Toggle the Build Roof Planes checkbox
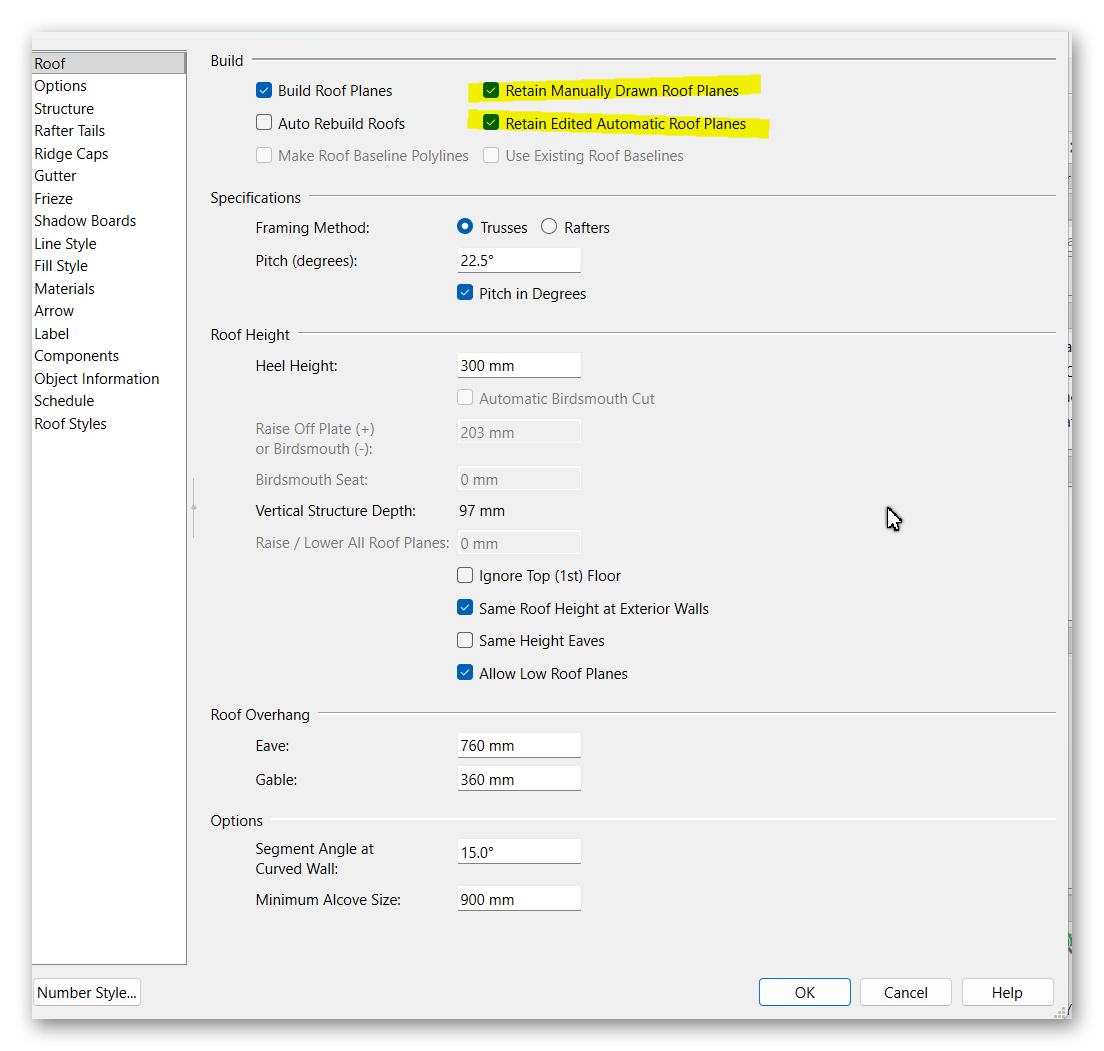This screenshot has height=1051, width=1104. pyautogui.click(x=264, y=91)
